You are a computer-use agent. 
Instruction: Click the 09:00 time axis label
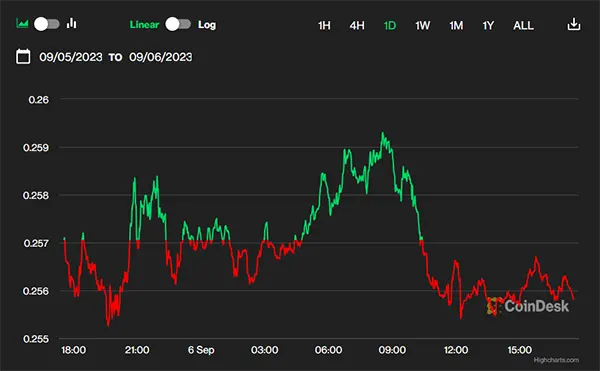(392, 350)
